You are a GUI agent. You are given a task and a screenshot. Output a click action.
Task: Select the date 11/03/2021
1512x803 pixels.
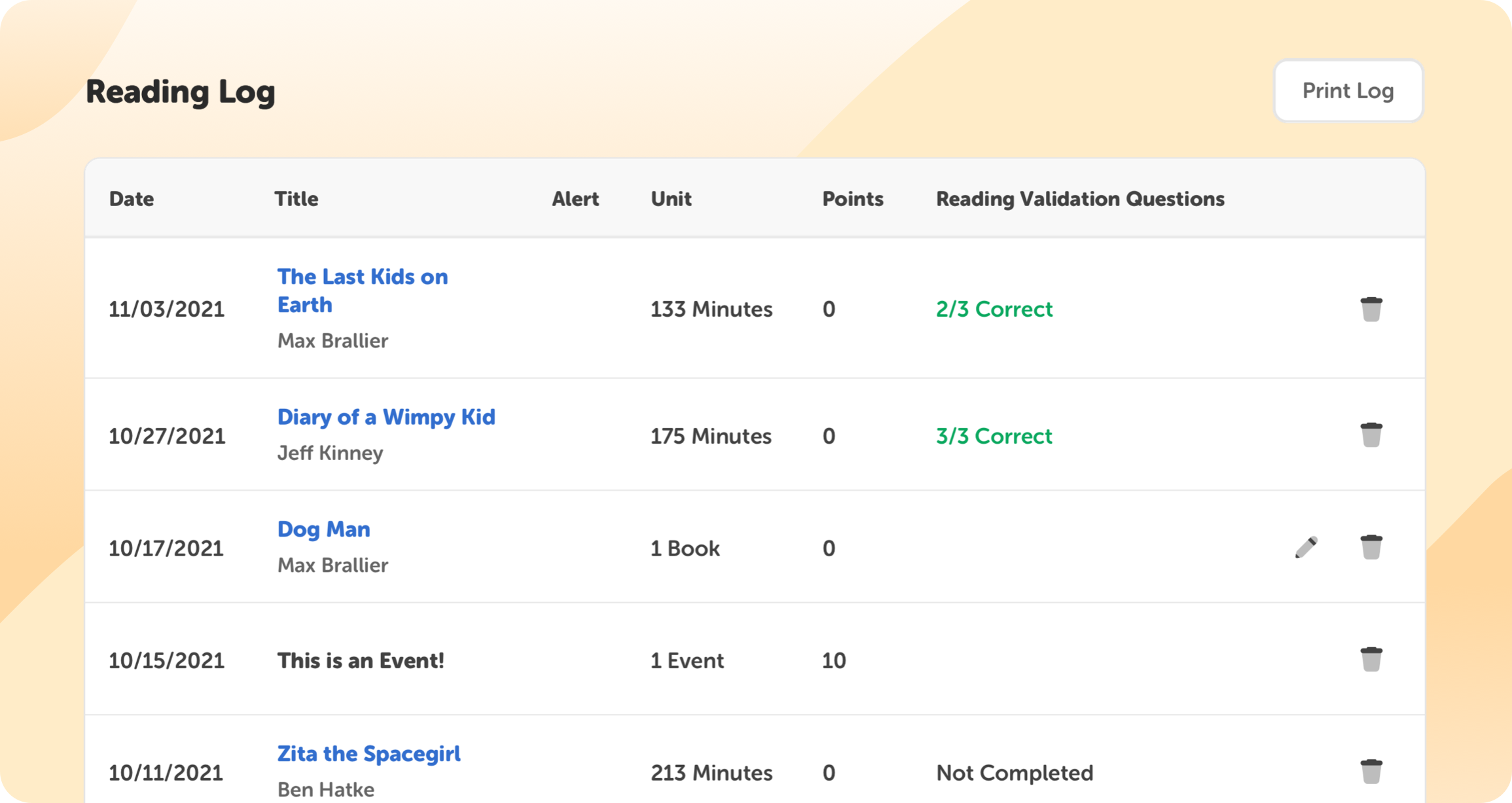pos(166,309)
